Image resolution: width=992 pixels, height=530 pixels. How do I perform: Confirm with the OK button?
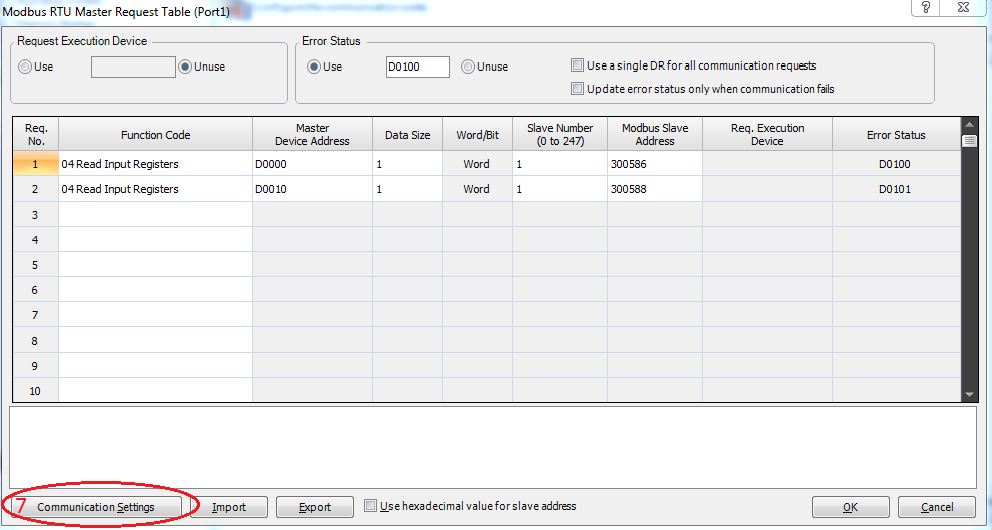click(x=850, y=507)
